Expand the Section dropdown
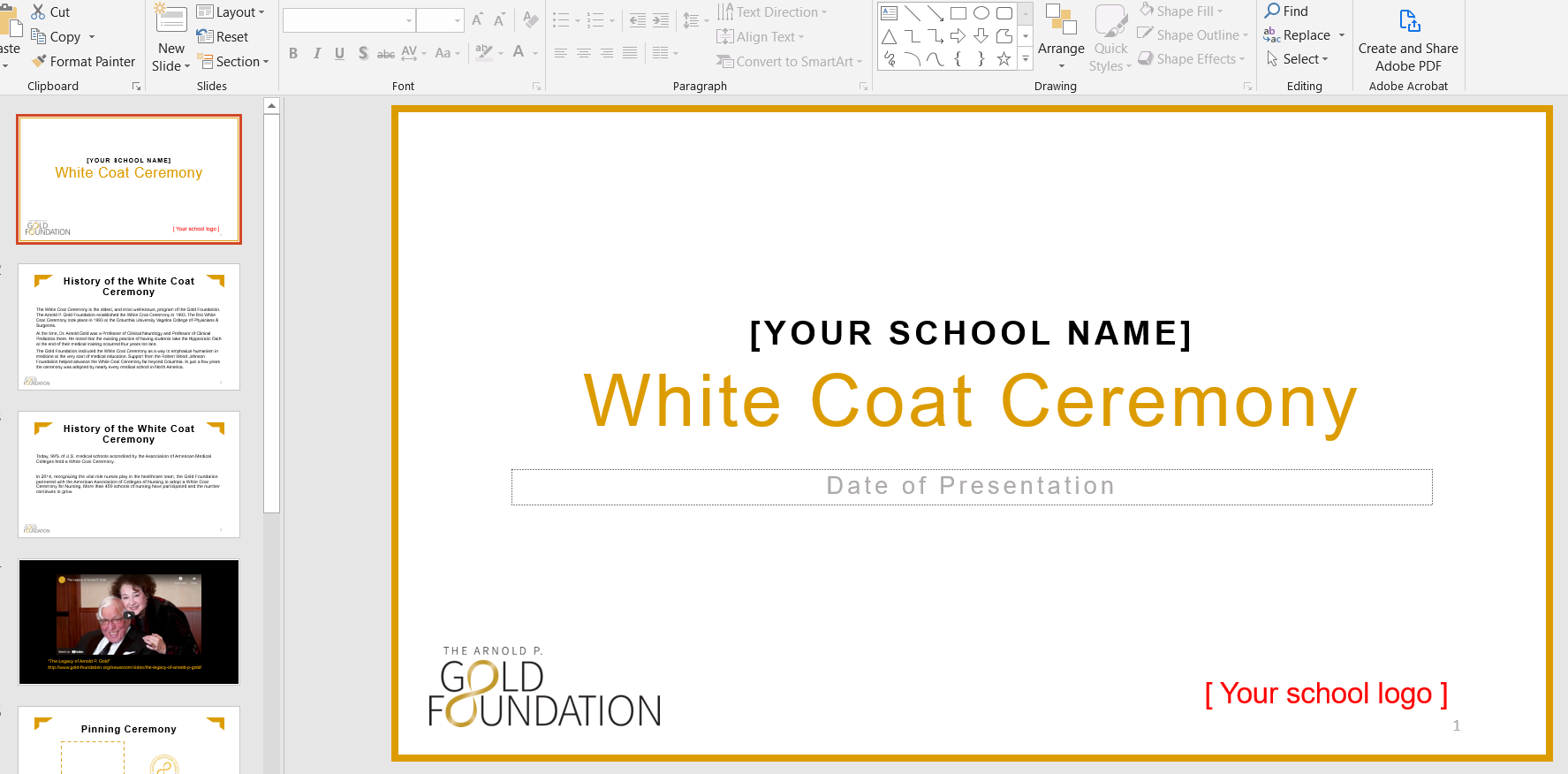 coord(232,62)
